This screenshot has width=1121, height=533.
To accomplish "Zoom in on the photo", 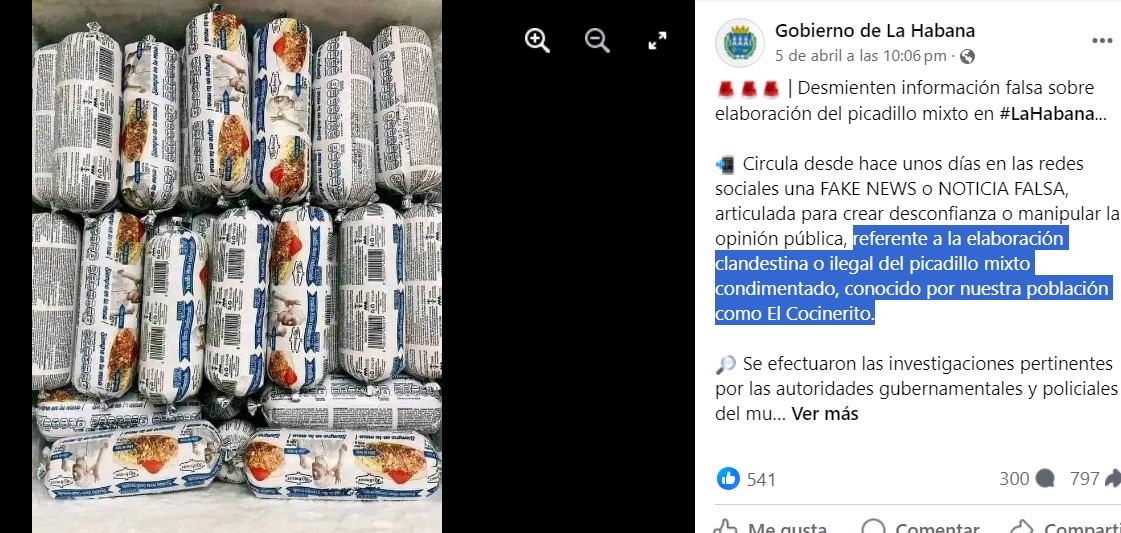I will [537, 41].
